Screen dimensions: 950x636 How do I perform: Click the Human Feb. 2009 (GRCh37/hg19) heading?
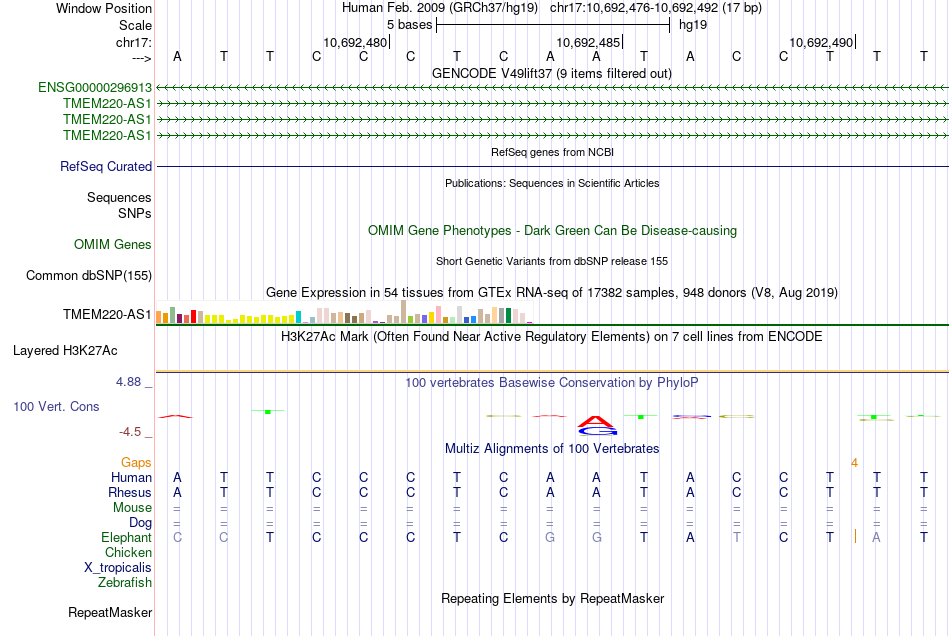(x=439, y=8)
